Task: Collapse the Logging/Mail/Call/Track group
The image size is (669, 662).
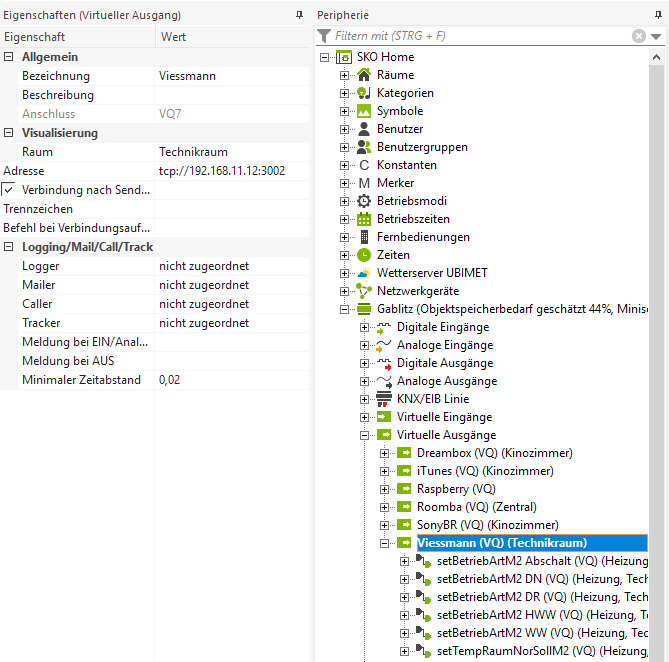Action: click(9, 247)
